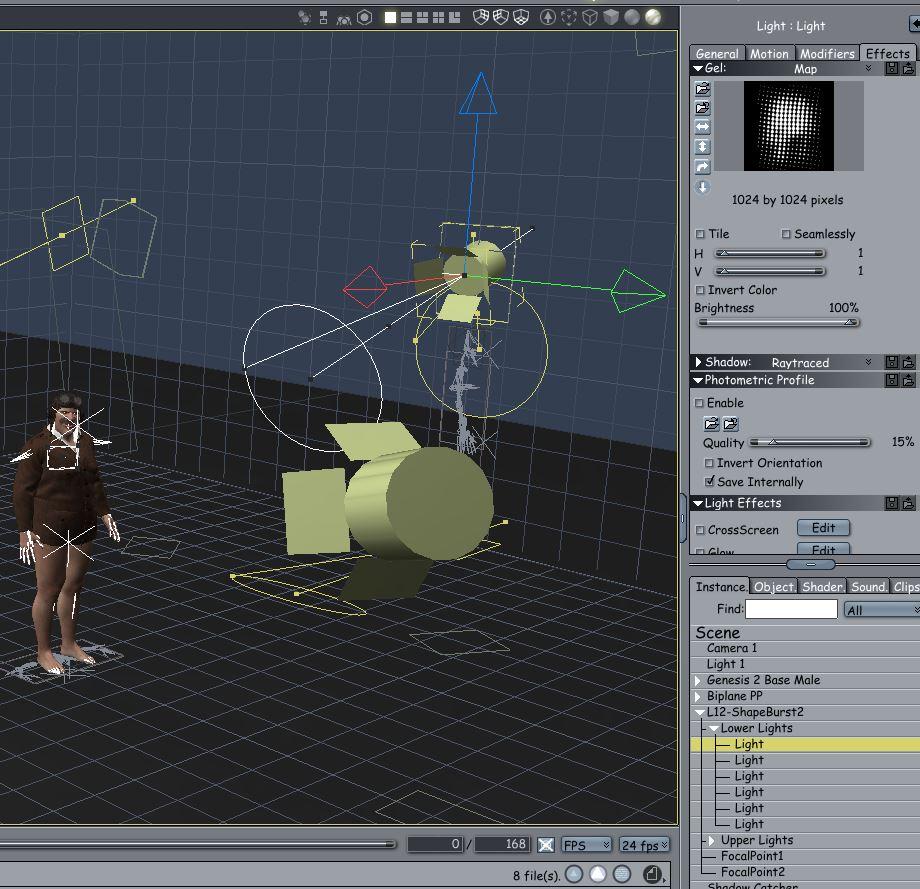920x889 pixels.
Task: Expand Biplane PP tree node
Action: [698, 697]
